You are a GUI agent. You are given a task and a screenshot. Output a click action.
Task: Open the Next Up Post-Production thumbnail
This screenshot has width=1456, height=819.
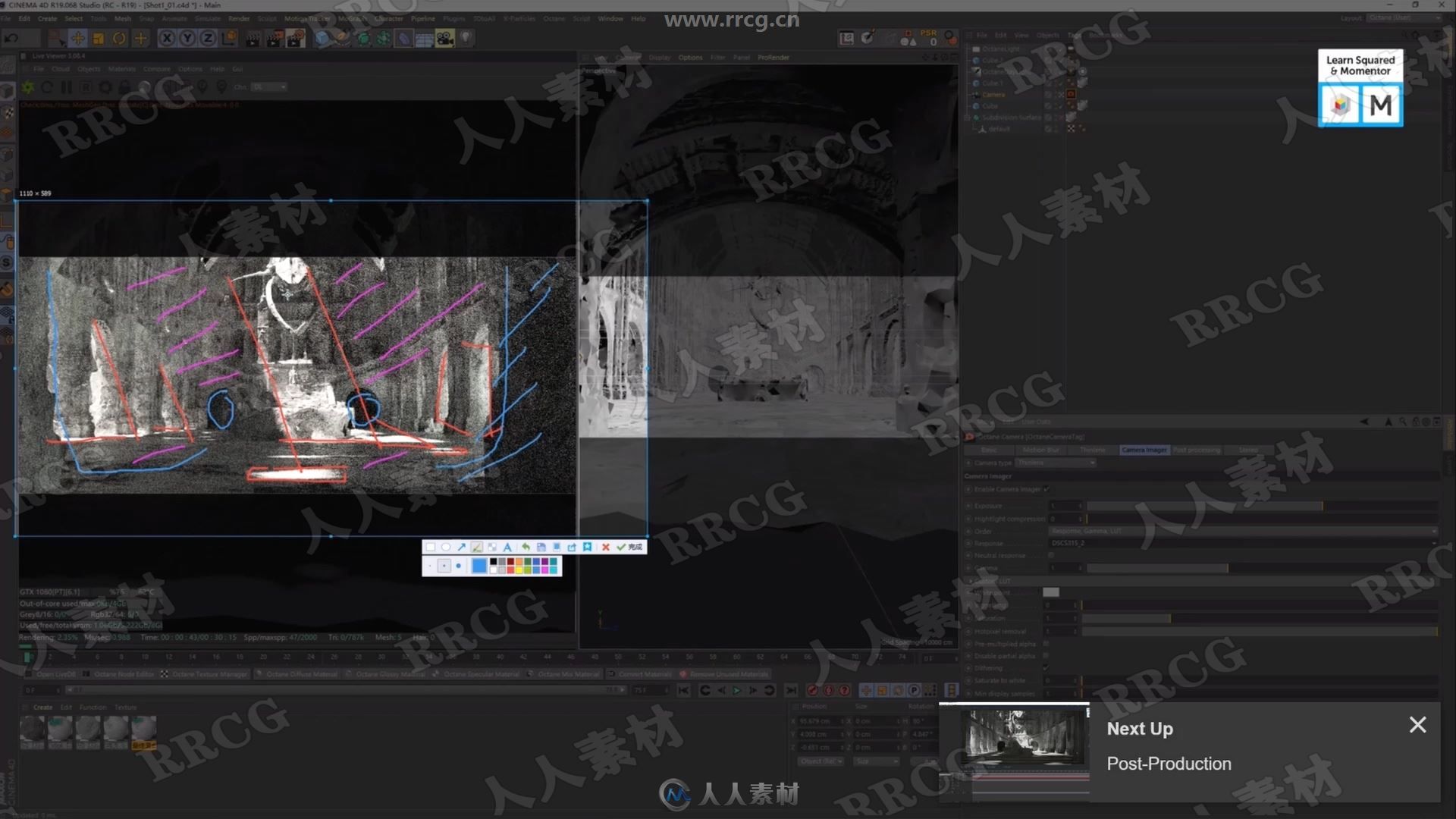[x=1014, y=752]
